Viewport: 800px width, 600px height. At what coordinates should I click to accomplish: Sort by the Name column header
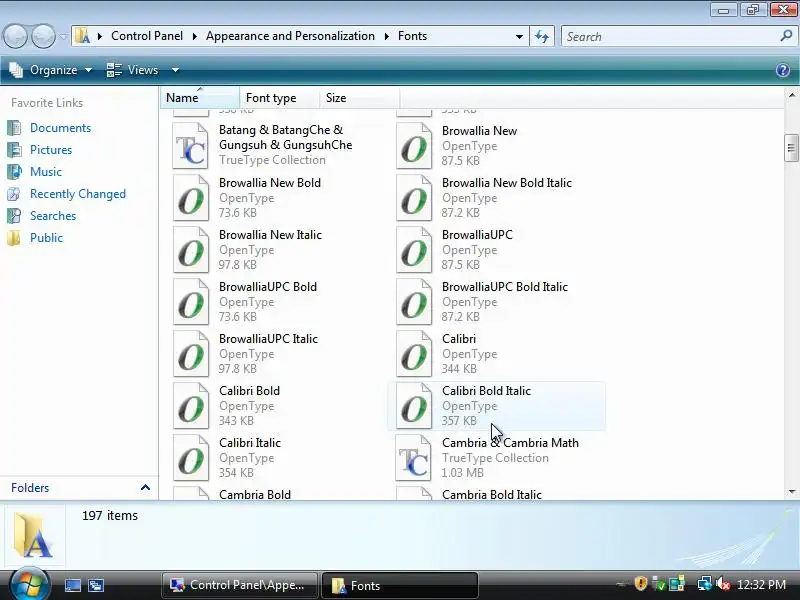coord(200,97)
